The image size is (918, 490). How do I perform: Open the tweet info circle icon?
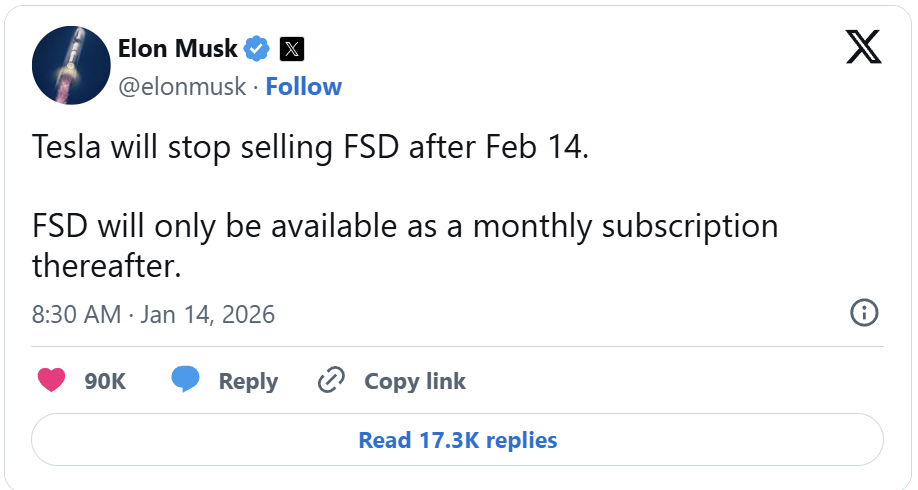click(864, 313)
